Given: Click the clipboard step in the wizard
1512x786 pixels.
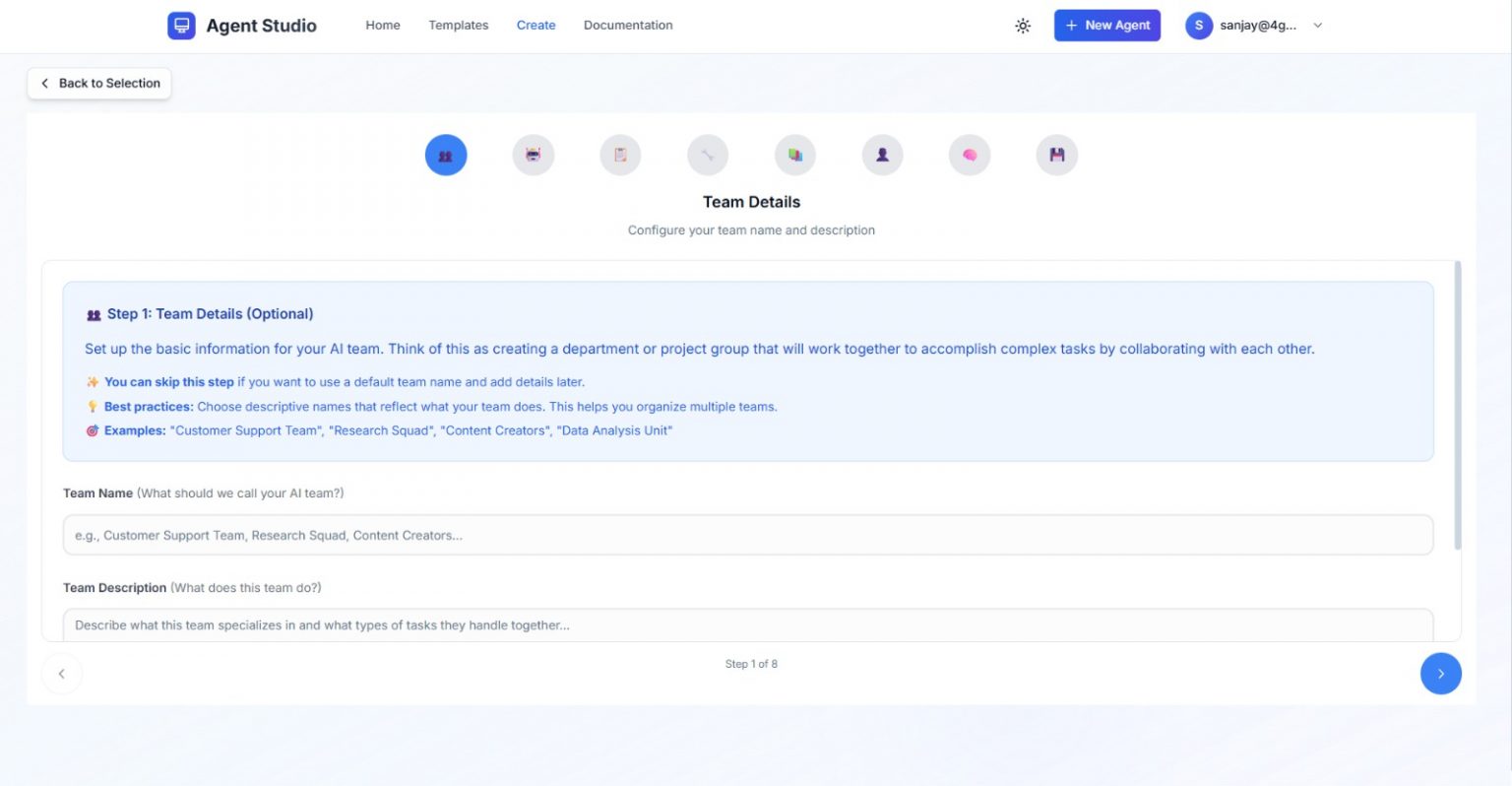Looking at the screenshot, I should click(x=620, y=155).
